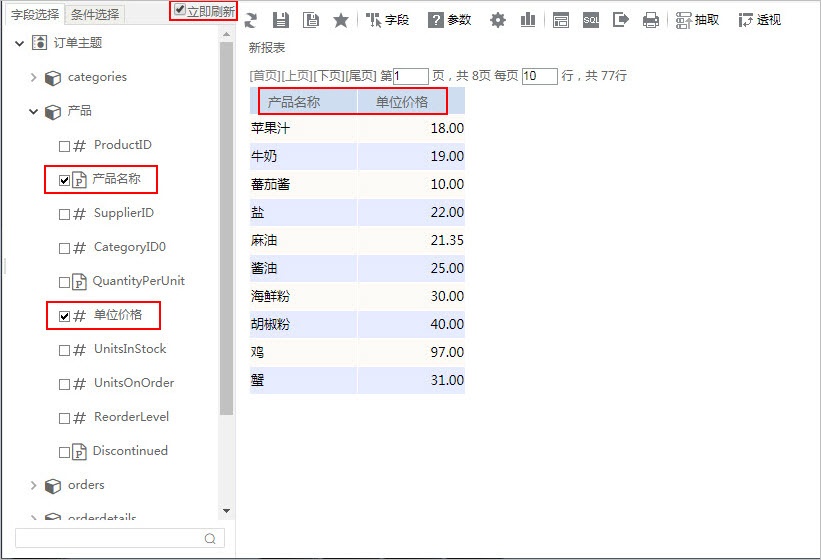Click the tree scrollbar down arrow

point(226,511)
